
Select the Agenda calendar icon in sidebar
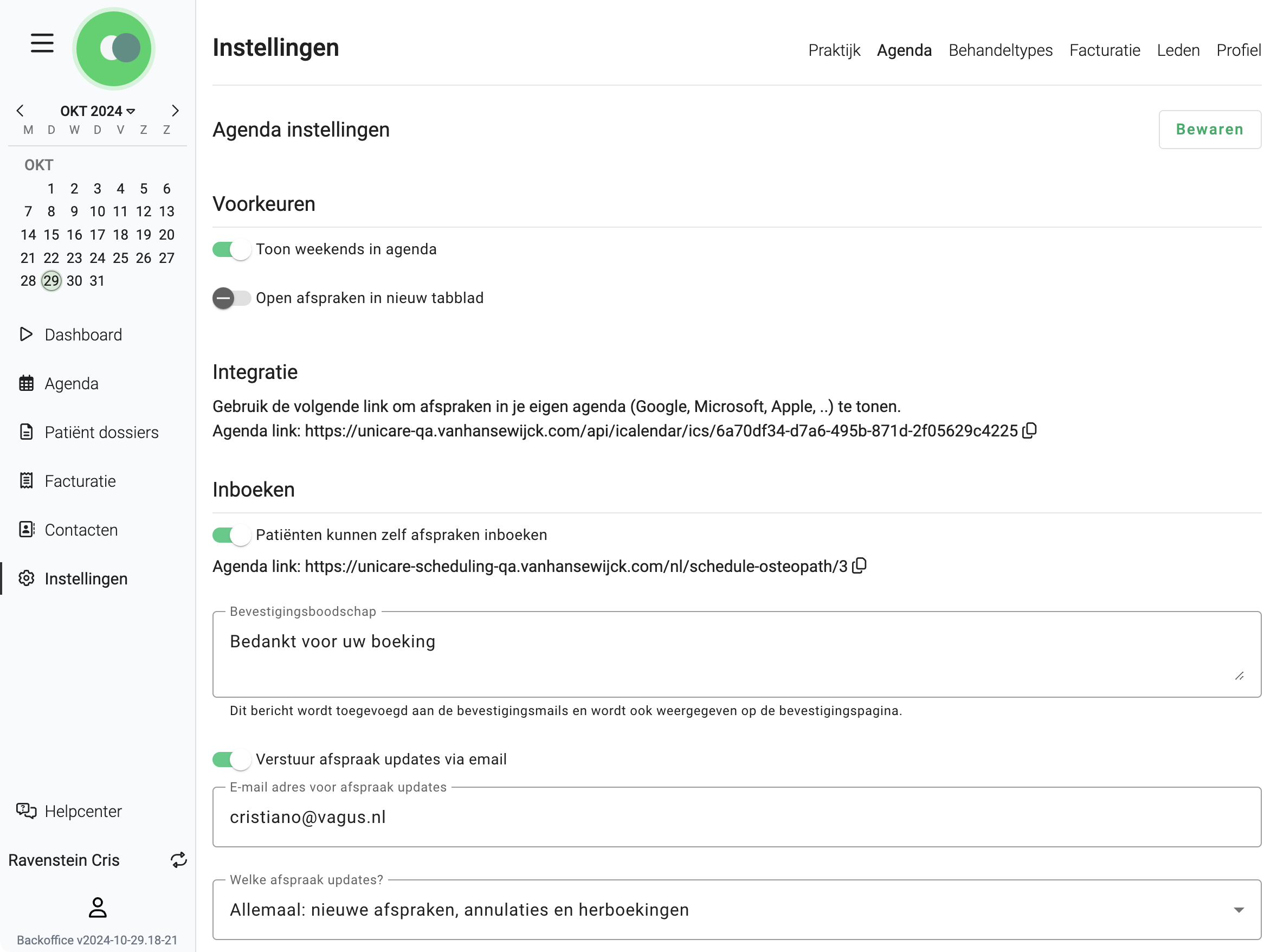[27, 383]
